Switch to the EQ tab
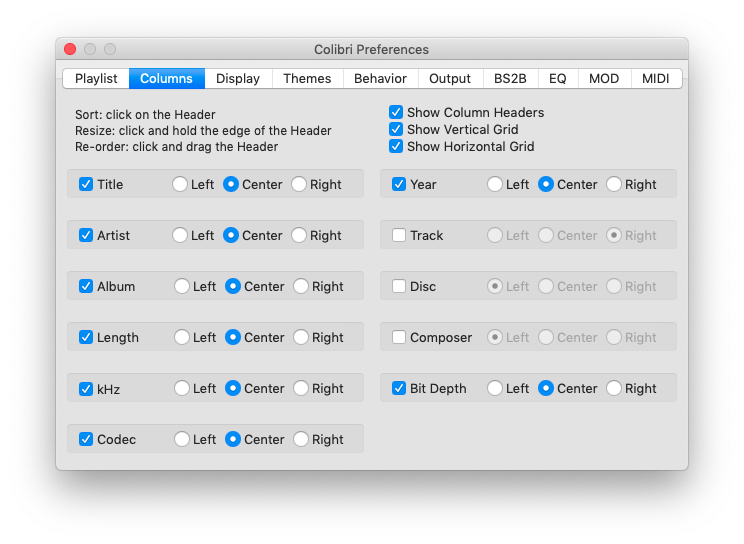 (x=558, y=78)
